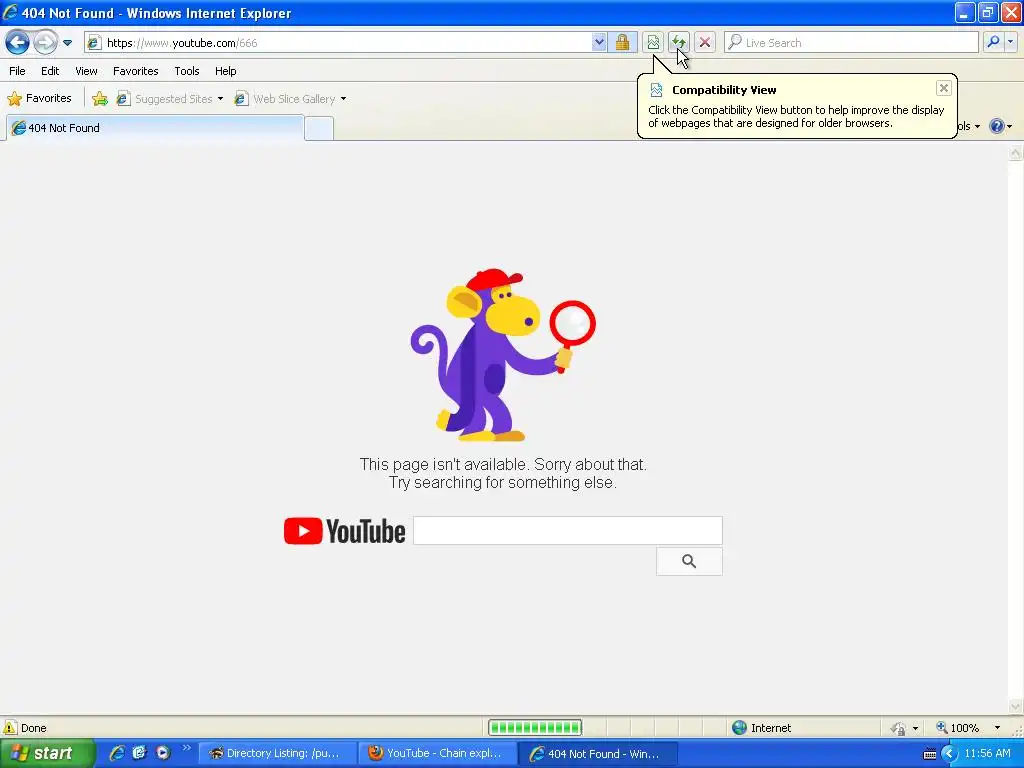This screenshot has width=1024, height=768.
Task: Open the recent pages dropdown beside Forward
Action: (67, 43)
